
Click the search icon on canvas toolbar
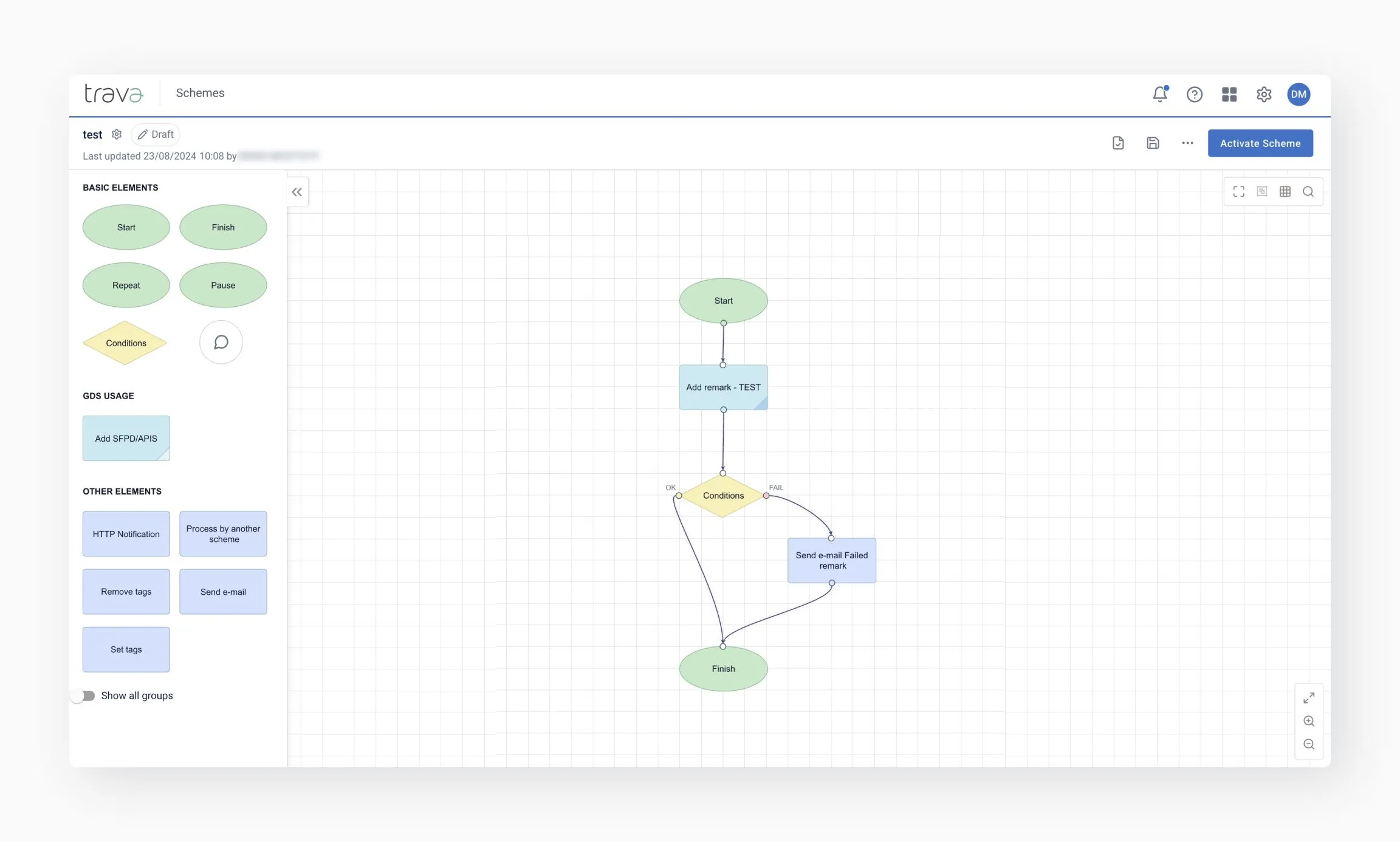click(x=1308, y=192)
